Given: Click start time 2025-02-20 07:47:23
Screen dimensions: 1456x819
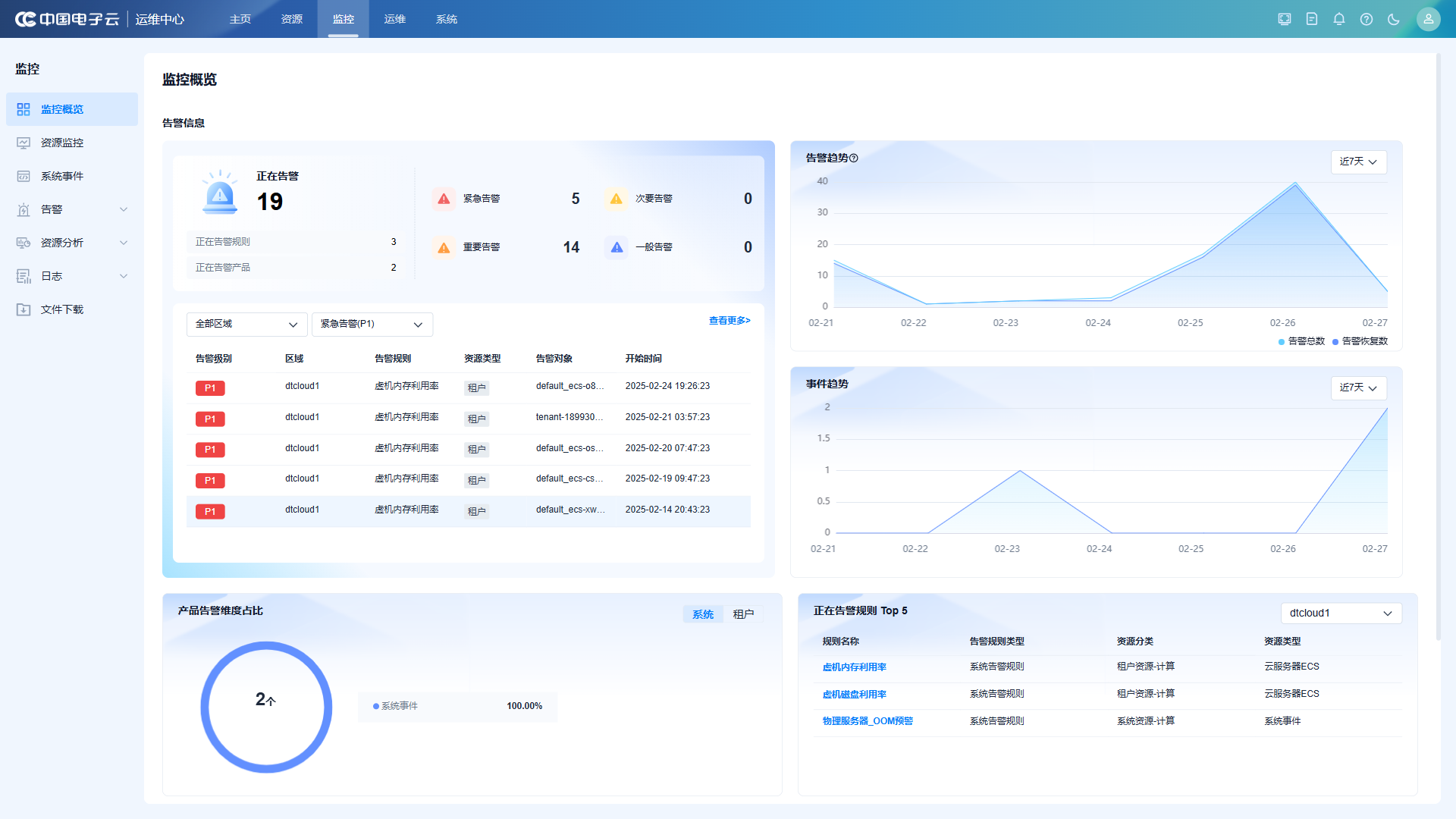Looking at the screenshot, I should pos(667,448).
